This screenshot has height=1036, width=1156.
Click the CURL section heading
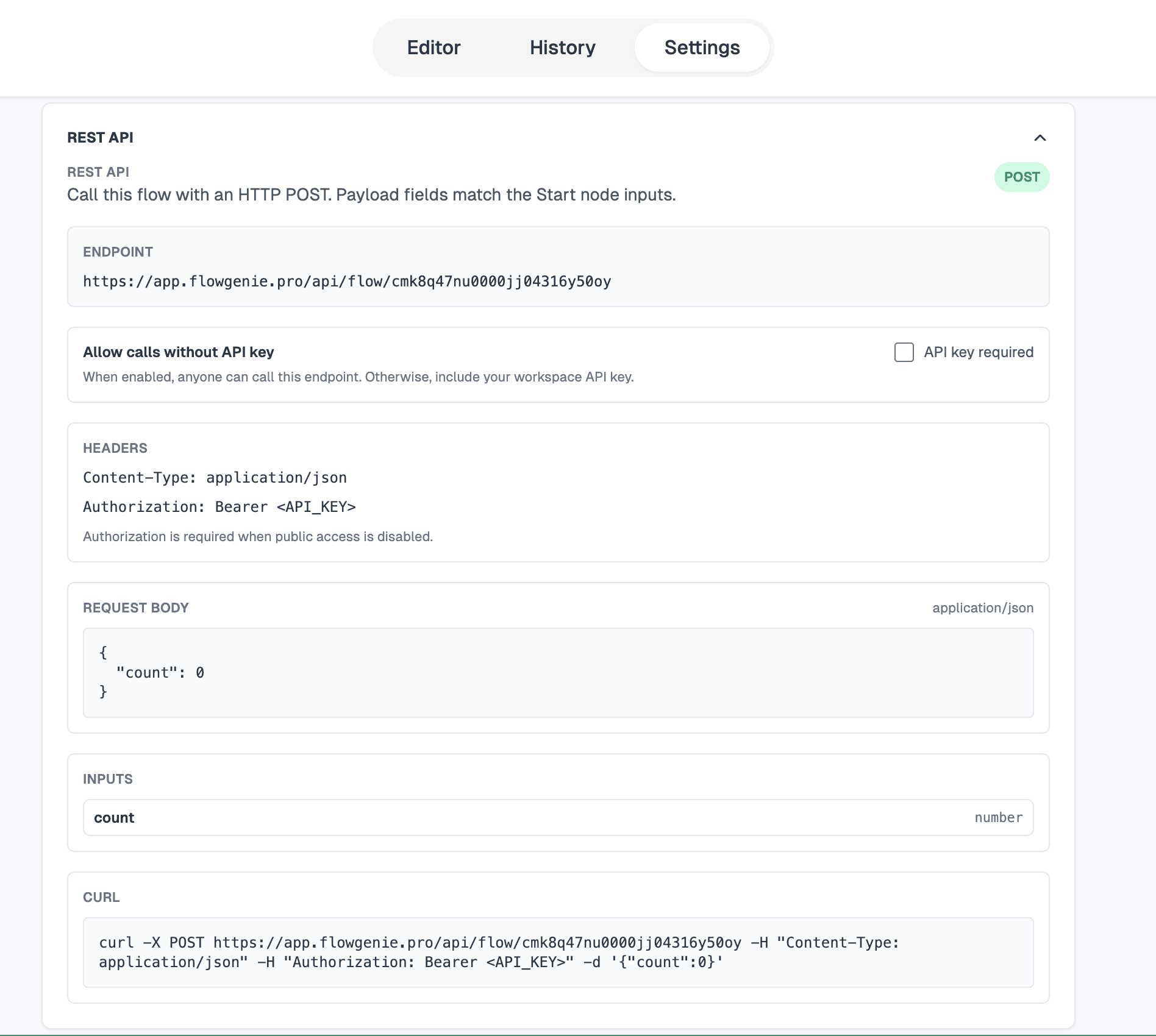[102, 897]
